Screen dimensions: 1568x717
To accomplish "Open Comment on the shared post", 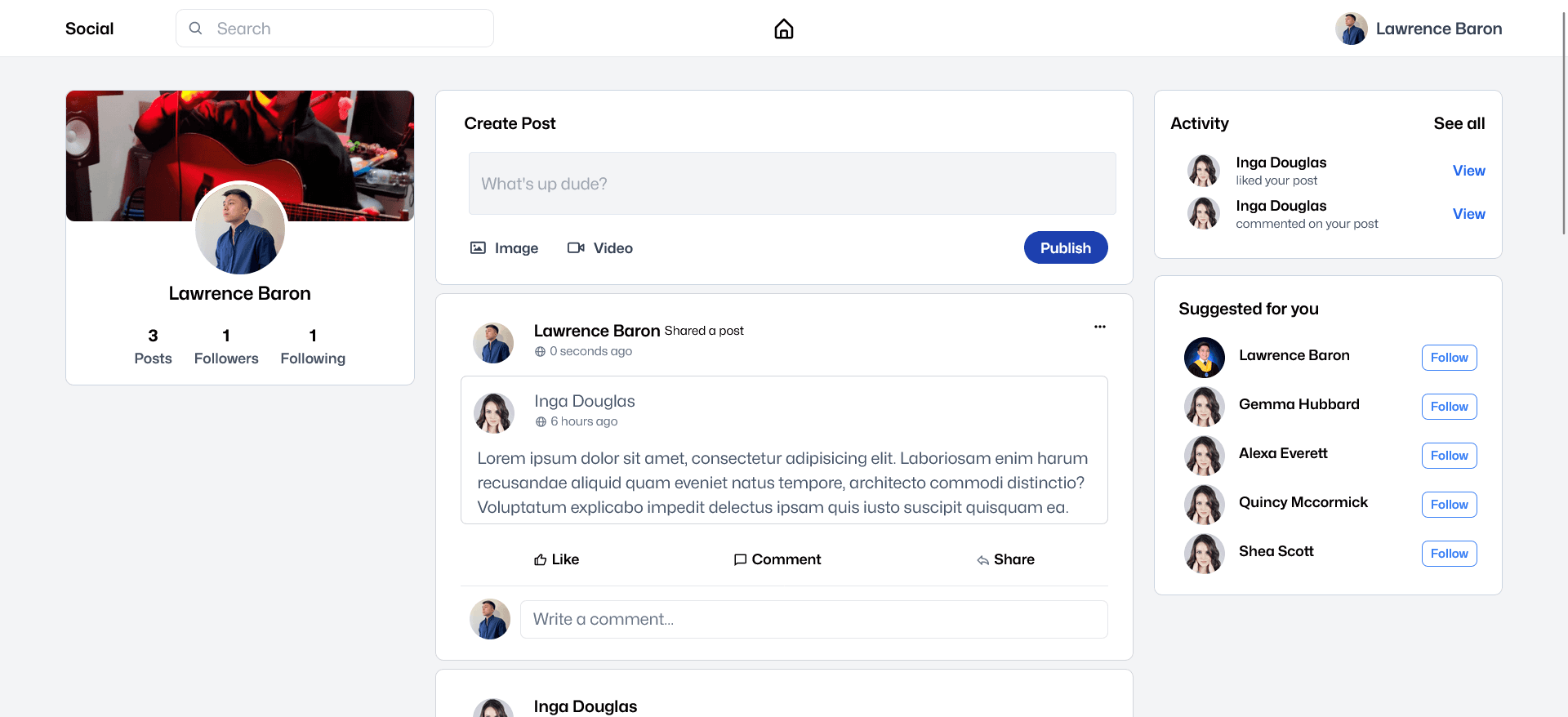I will [777, 559].
